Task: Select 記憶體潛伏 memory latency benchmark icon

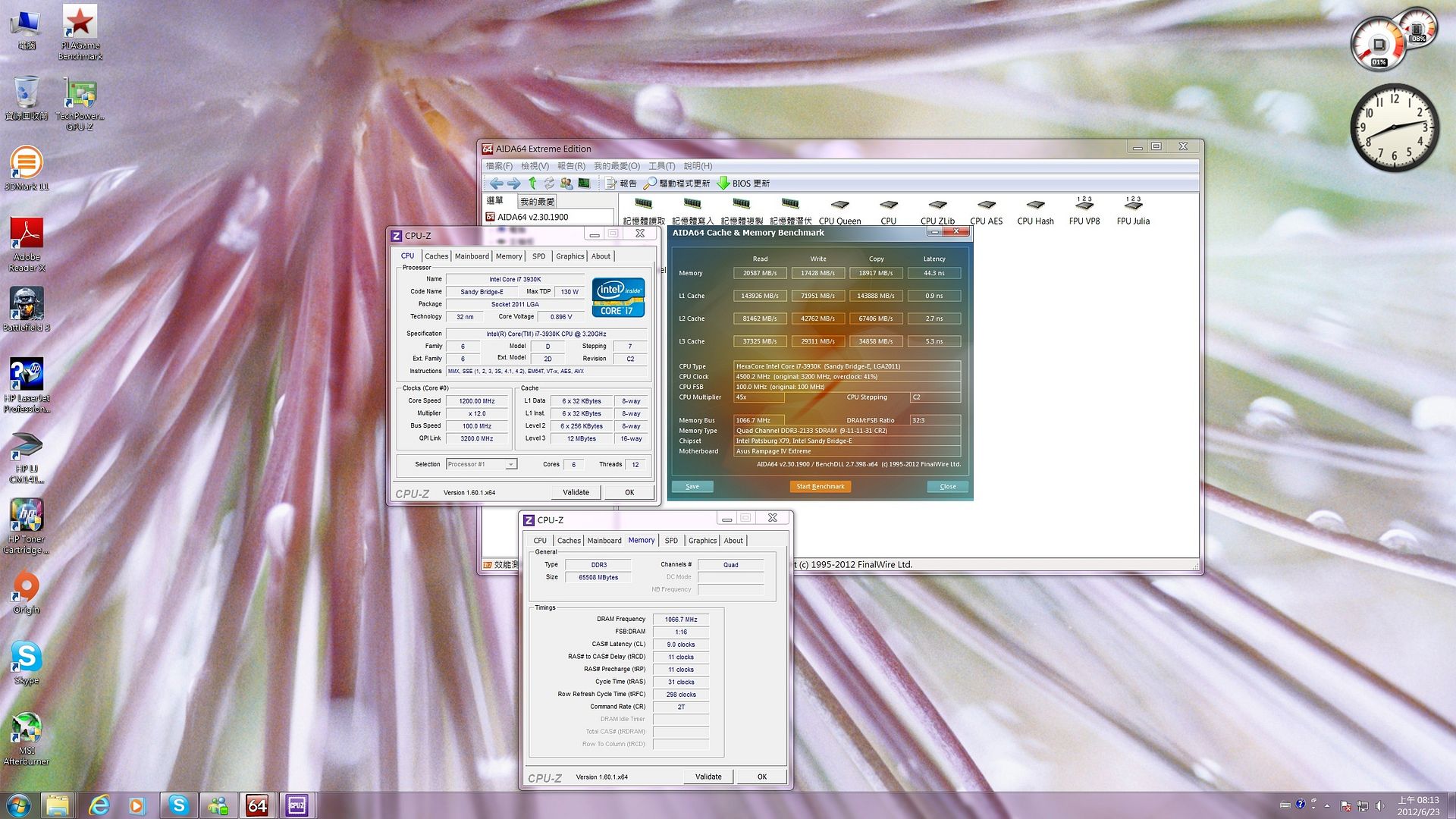Action: tap(790, 212)
